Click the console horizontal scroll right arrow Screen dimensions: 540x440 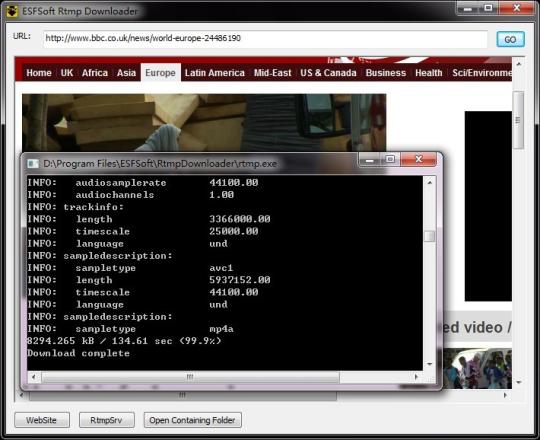click(x=416, y=377)
